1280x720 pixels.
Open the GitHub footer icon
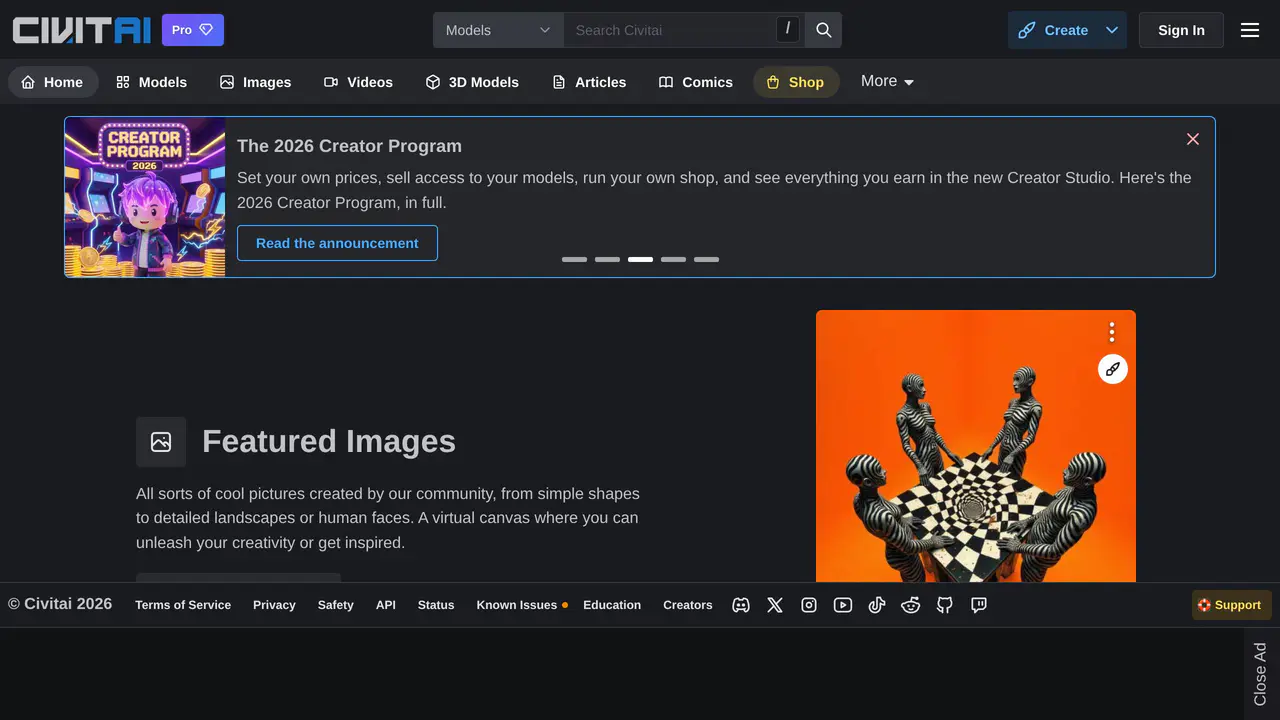coord(945,605)
